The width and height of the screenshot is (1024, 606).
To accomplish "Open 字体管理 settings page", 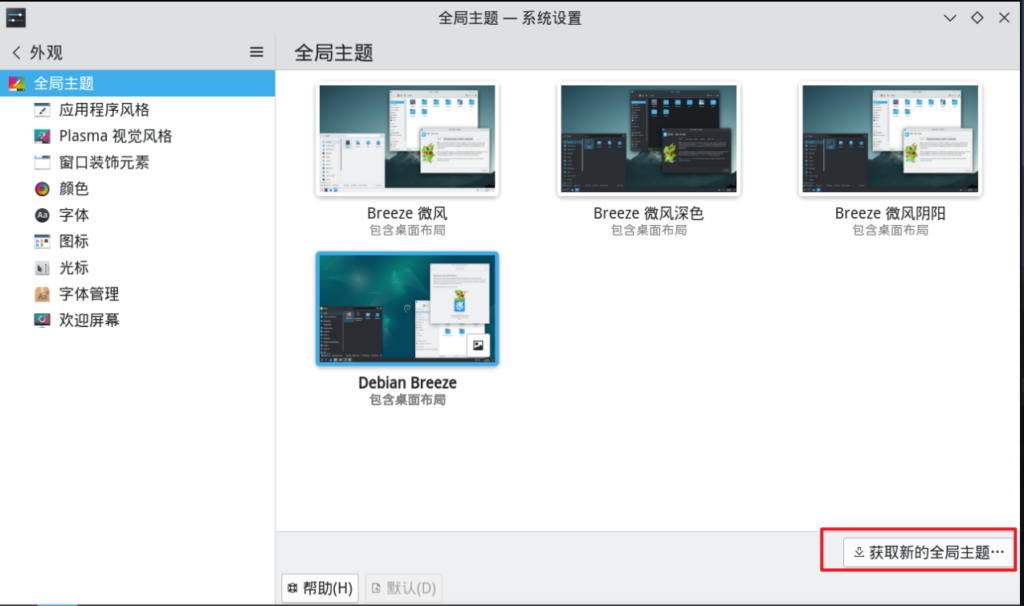I will pos(137,294).
